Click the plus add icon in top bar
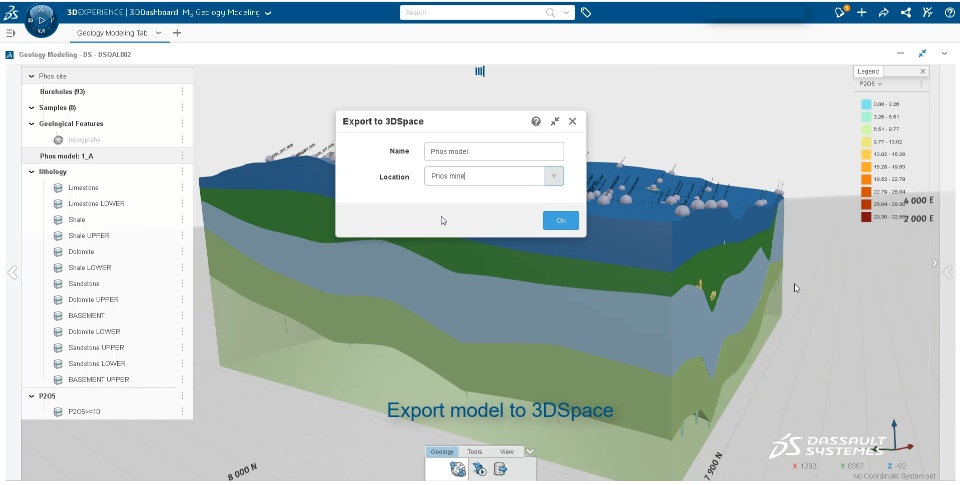The width and height of the screenshot is (960, 485). coord(861,12)
